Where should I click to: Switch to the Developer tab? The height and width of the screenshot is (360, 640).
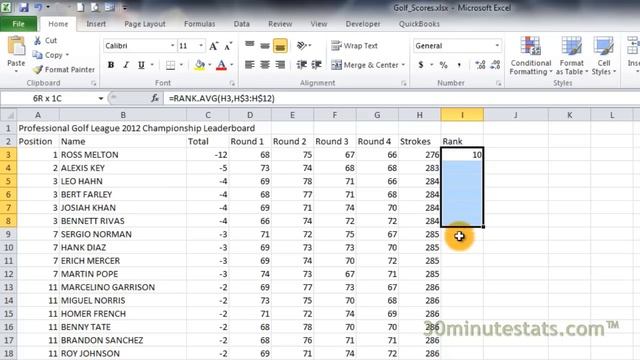tap(363, 24)
